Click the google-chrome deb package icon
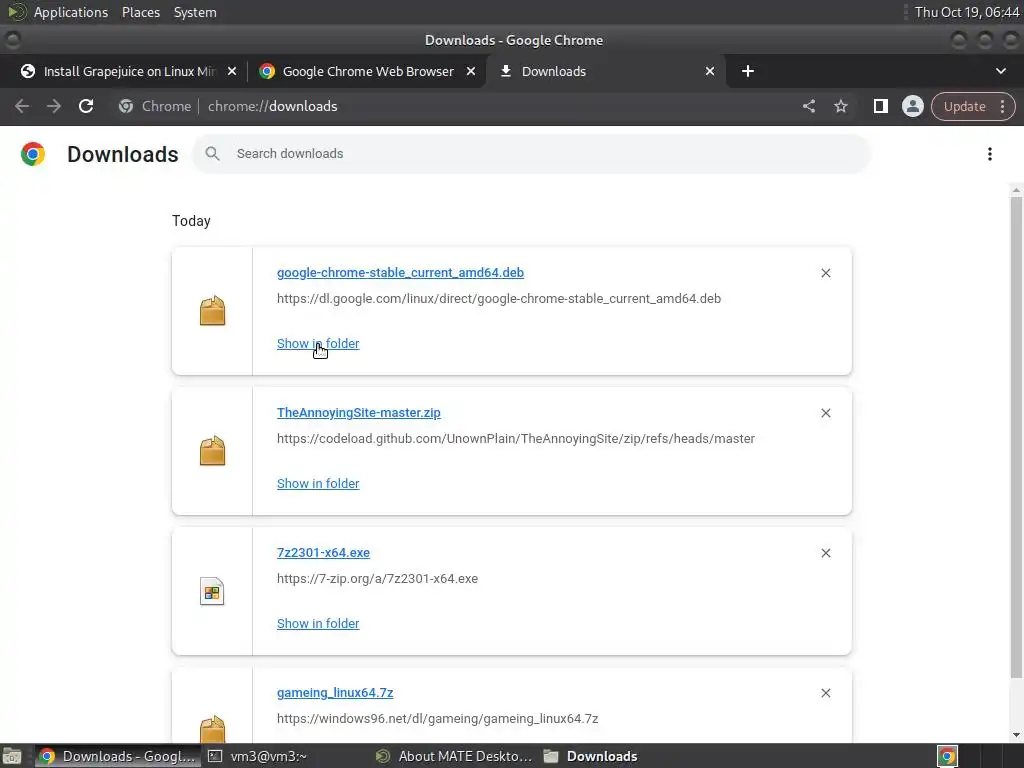 (x=212, y=311)
